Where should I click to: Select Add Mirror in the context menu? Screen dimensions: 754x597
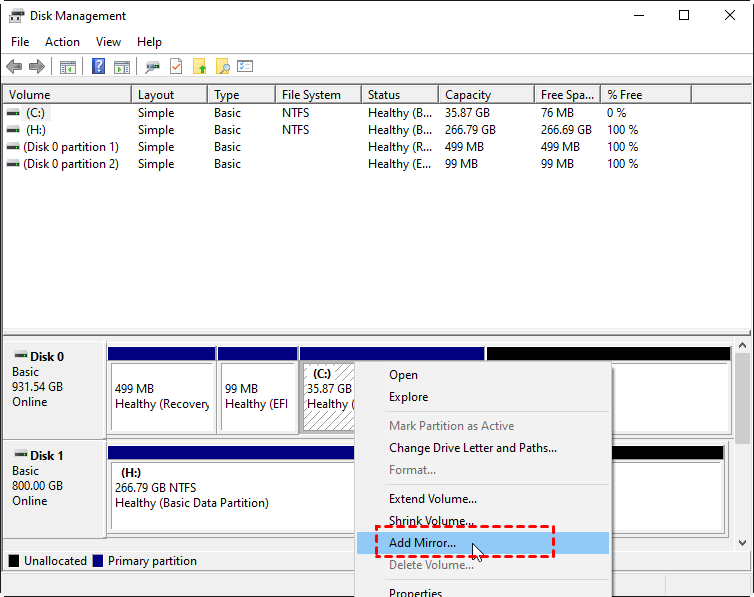point(483,543)
